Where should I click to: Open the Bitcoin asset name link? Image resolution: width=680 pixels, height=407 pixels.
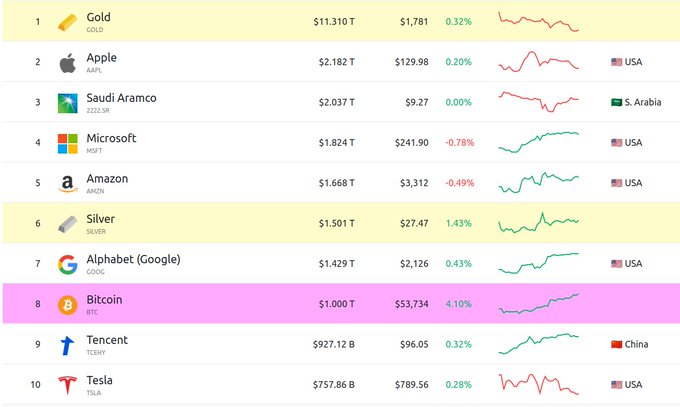coord(104,300)
